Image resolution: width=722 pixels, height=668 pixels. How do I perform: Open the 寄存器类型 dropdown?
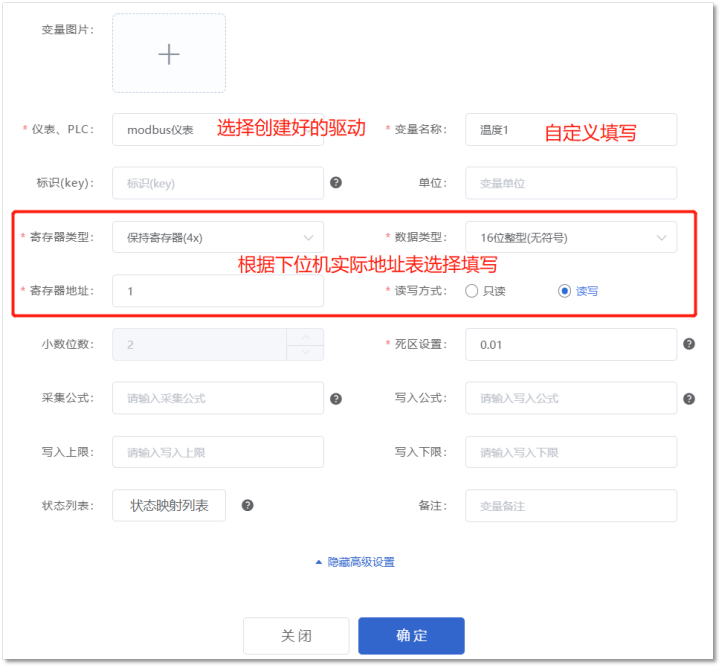[x=218, y=238]
